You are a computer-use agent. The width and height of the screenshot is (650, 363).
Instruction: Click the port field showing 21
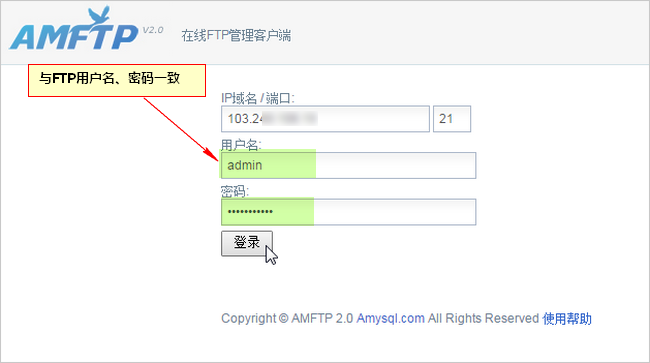(452, 119)
